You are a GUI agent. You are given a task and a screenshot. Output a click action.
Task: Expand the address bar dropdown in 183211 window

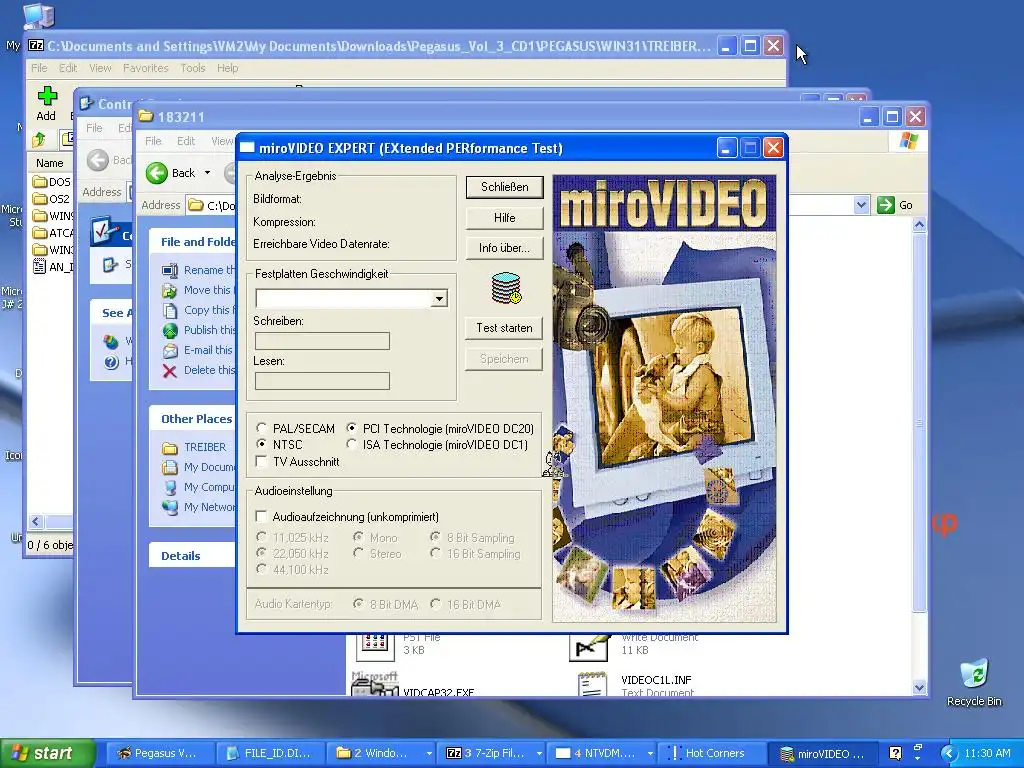861,205
